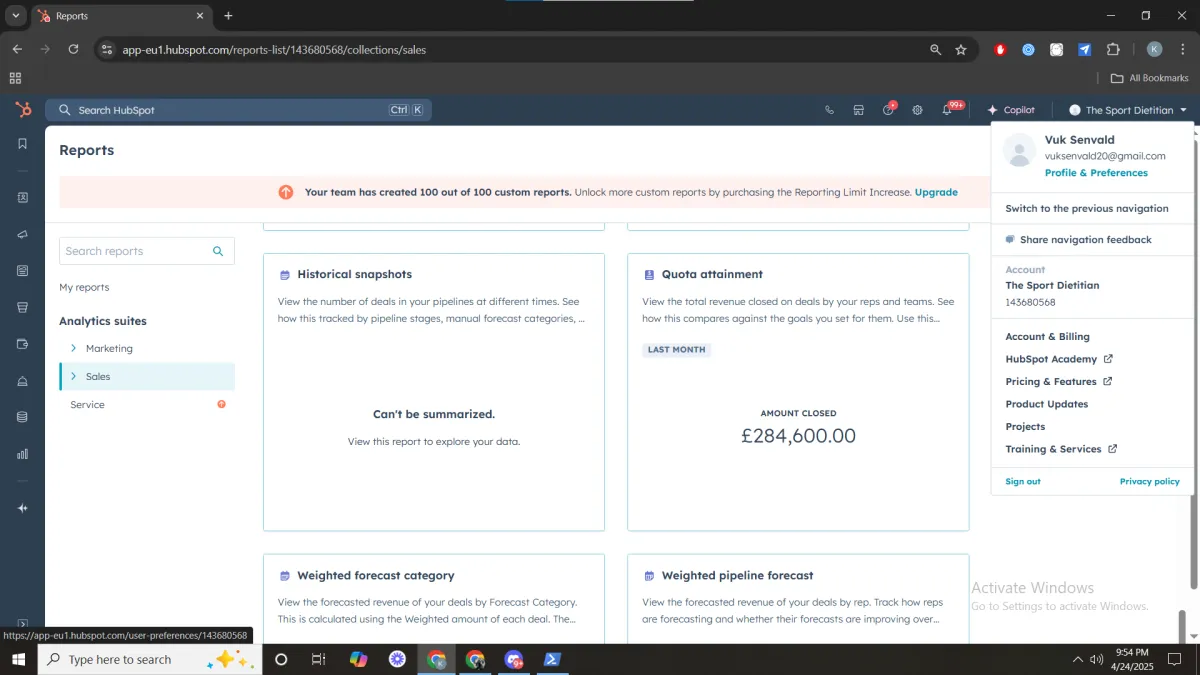Screen dimensions: 1200x675
Task: Open My reports in the left panel
Action: point(84,287)
